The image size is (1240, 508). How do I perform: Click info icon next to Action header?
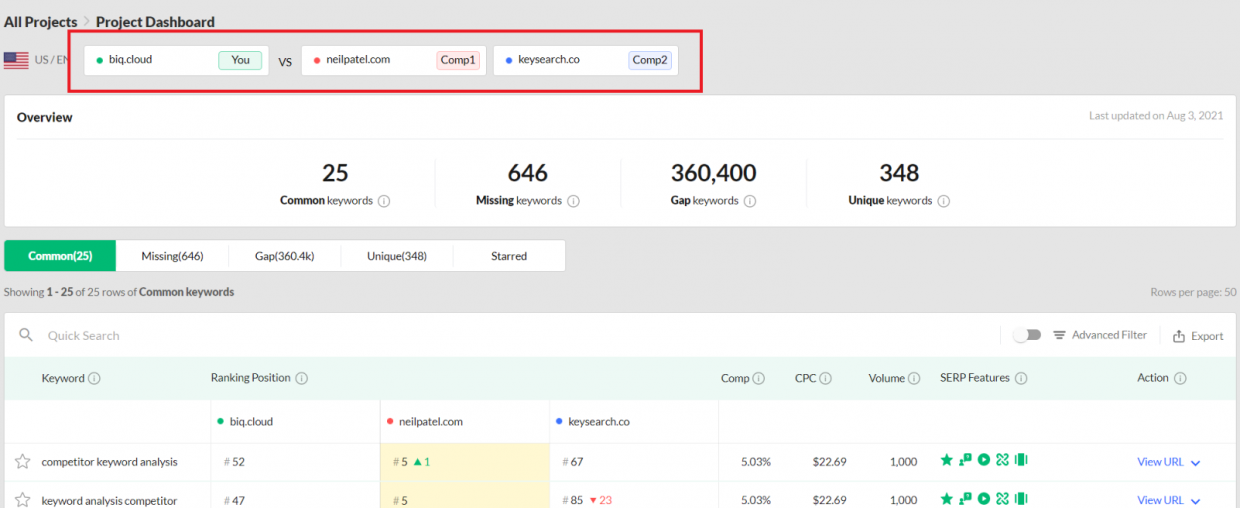(1180, 379)
